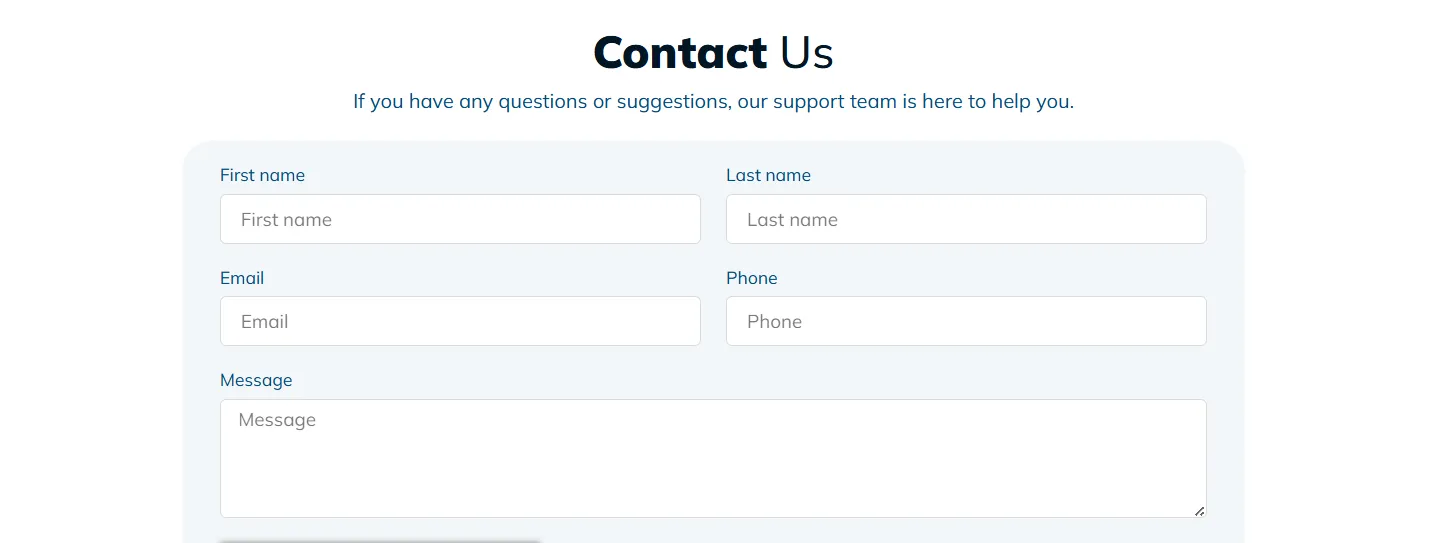
Task: Click the 'Message' label above the text area
Action: click(x=256, y=380)
